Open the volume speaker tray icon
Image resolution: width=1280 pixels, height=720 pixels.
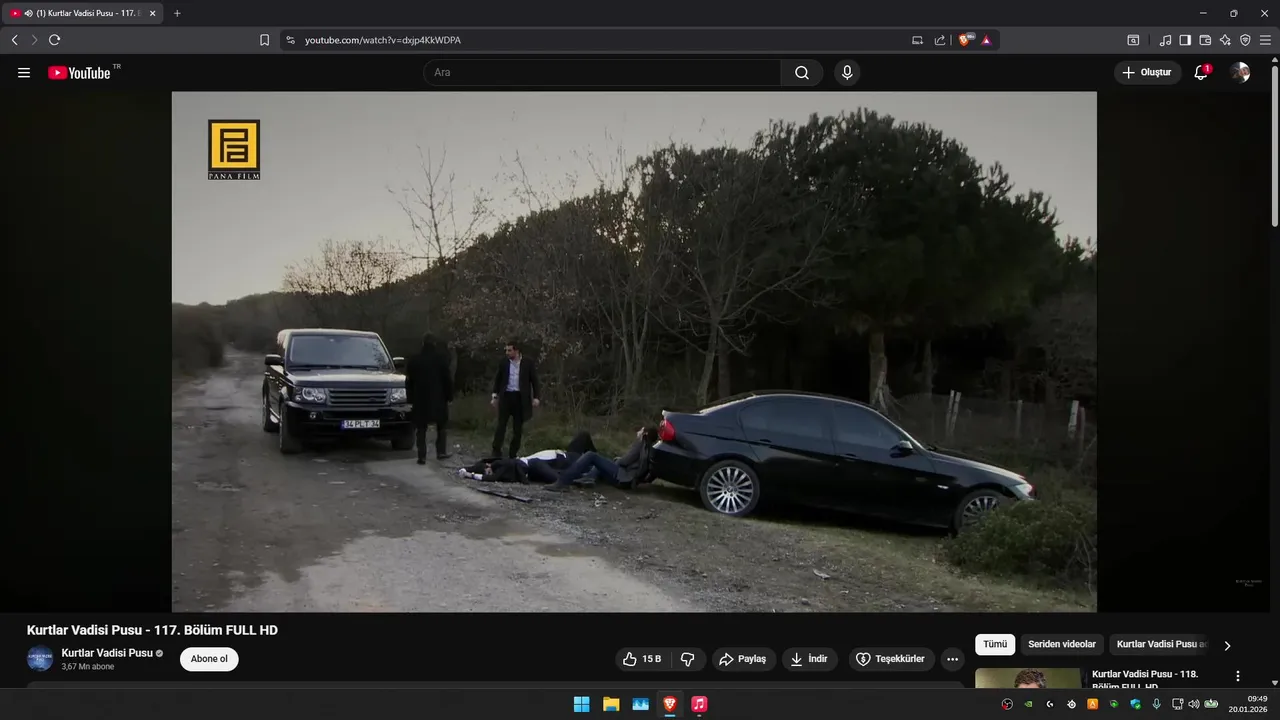click(1193, 704)
